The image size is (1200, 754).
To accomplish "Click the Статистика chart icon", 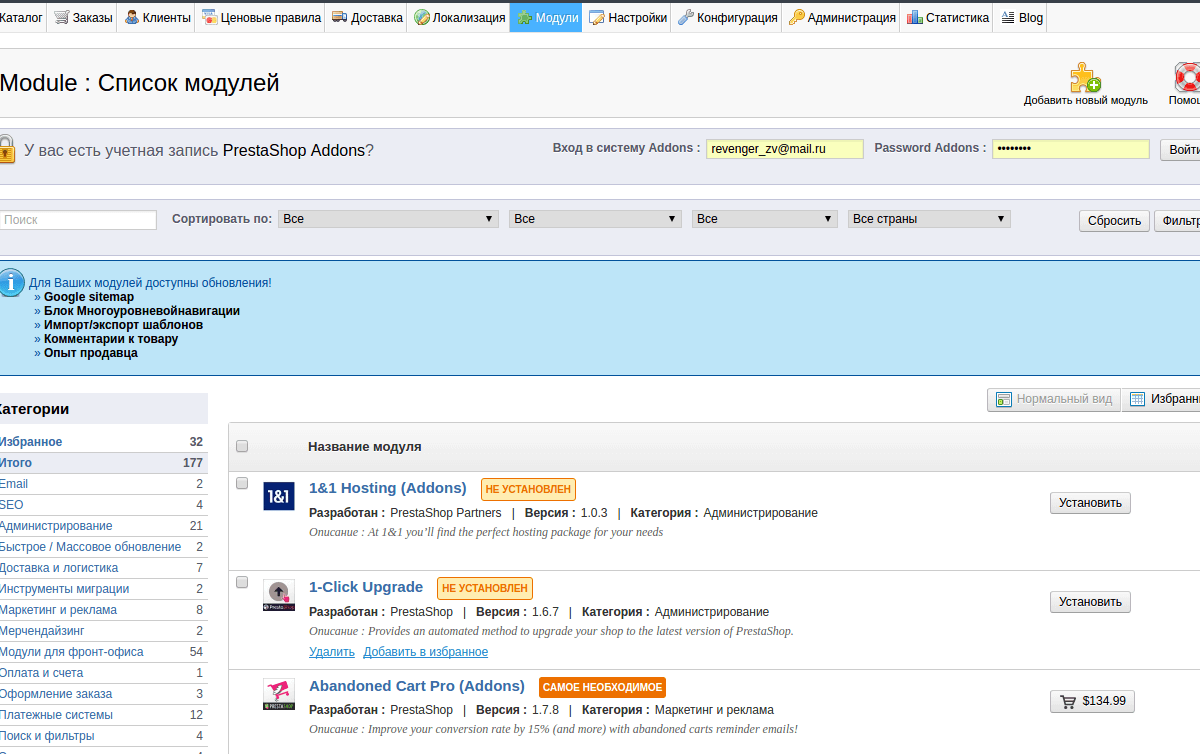I will 914,17.
